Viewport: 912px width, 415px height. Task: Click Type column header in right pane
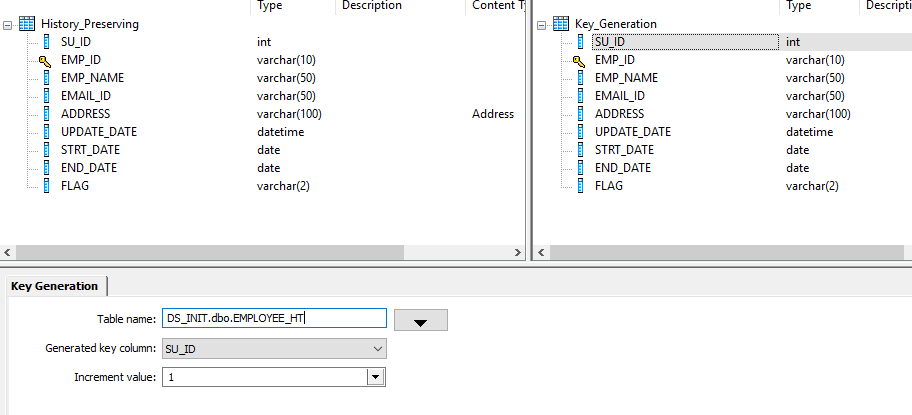click(x=799, y=5)
